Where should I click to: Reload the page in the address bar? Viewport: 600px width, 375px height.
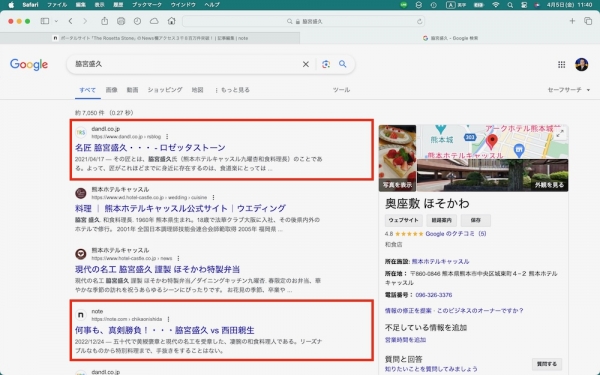point(419,21)
